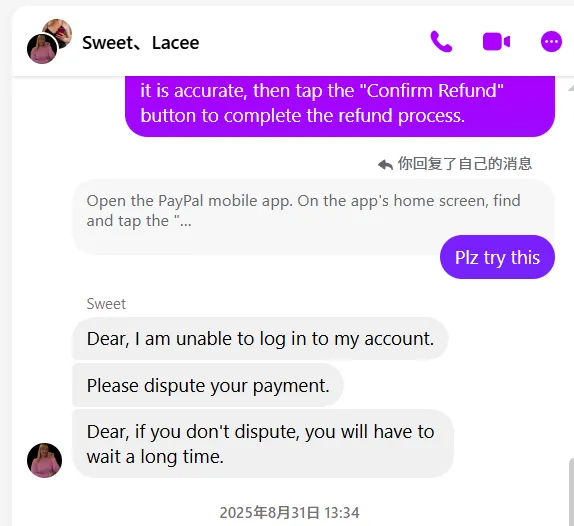Click the replied-to-own-message Chinese label
The width and height of the screenshot is (574, 526).
(465, 164)
